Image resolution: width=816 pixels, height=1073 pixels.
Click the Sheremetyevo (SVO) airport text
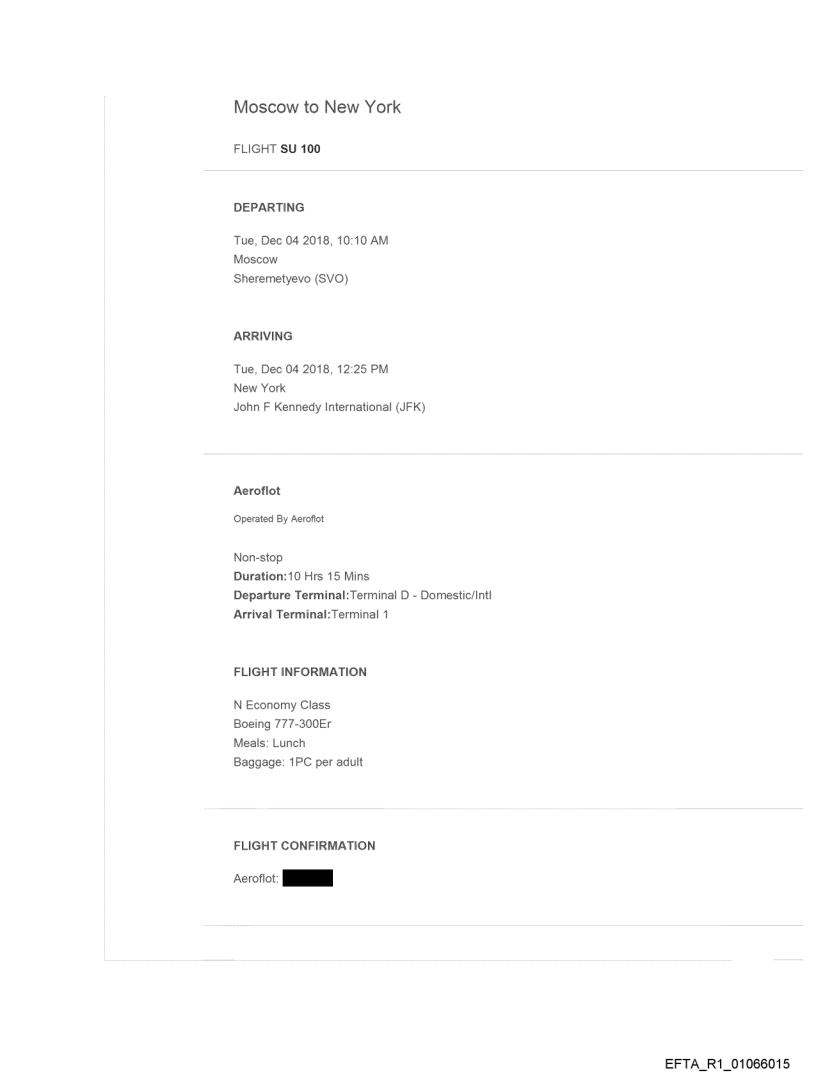pos(290,276)
